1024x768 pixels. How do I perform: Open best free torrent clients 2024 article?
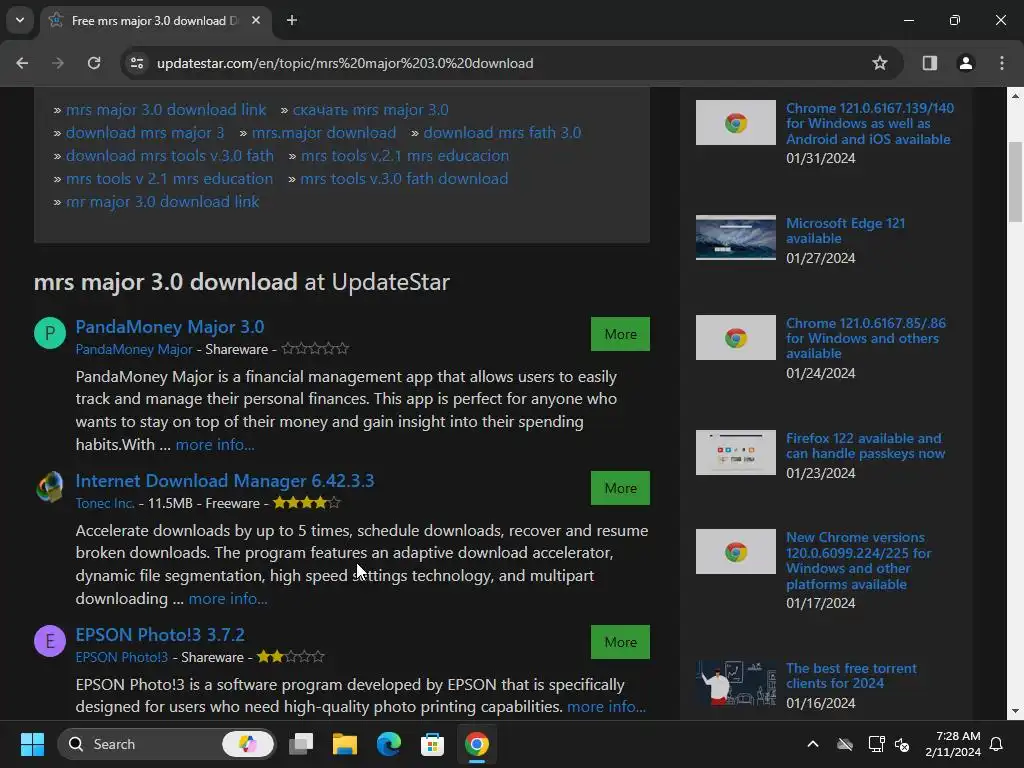[851, 675]
